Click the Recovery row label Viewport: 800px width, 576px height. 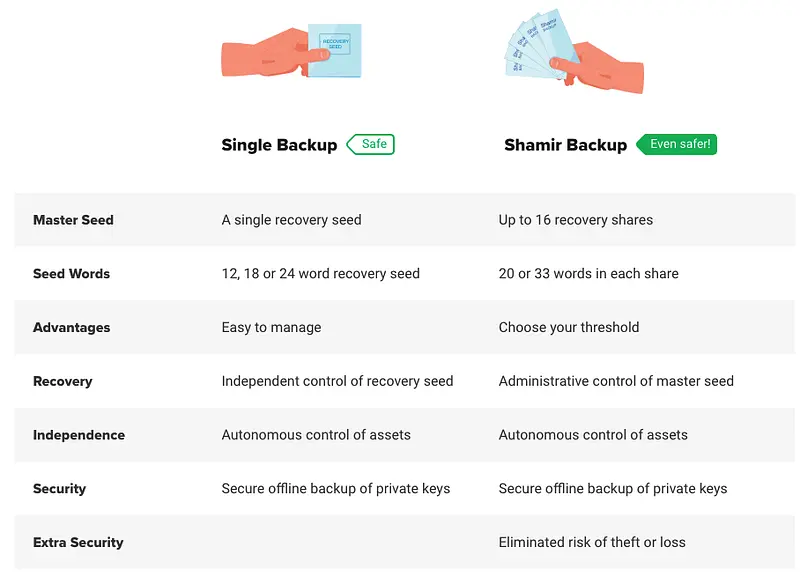click(62, 381)
